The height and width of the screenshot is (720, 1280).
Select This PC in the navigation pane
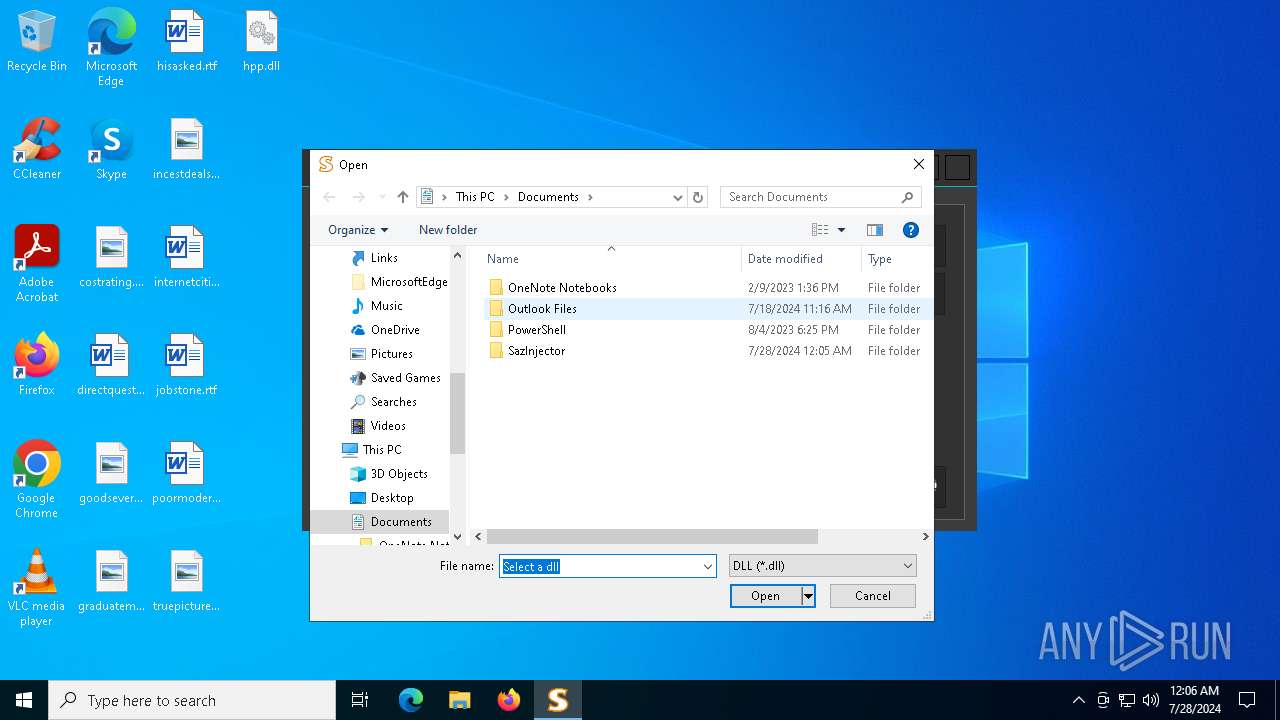[381, 450]
